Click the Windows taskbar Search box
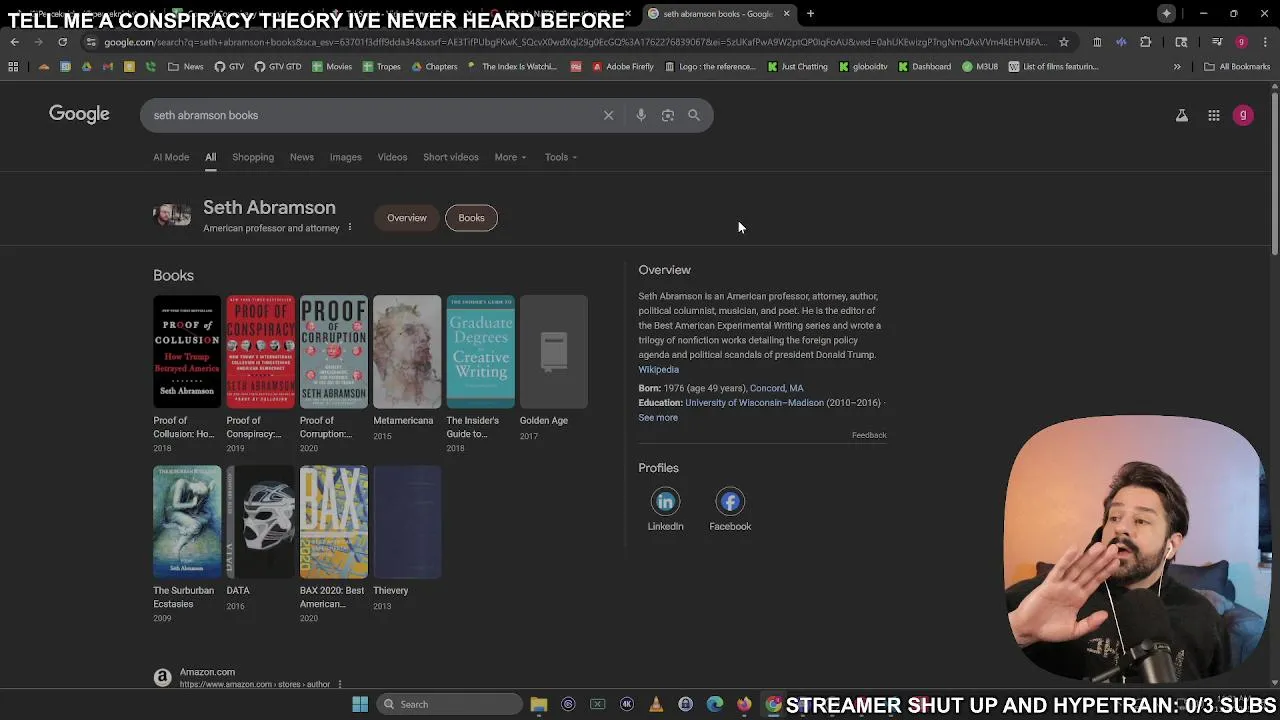Screen dimensions: 1280x720 tap(451, 704)
